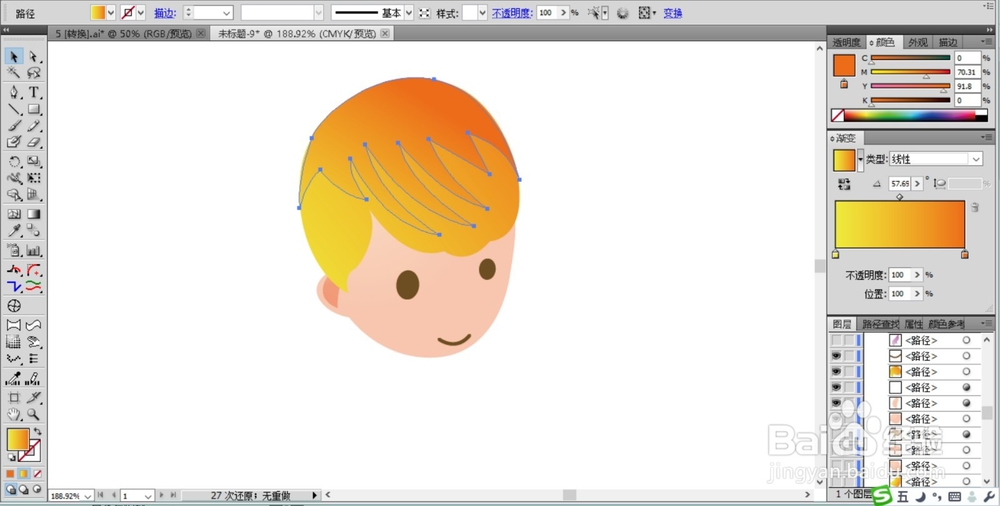Choose the Rectangle tool
1000x506 pixels.
click(33, 109)
